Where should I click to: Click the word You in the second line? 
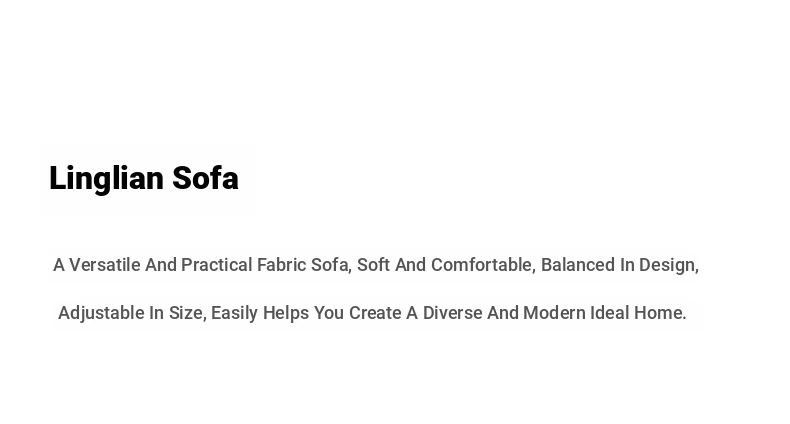pyautogui.click(x=329, y=313)
